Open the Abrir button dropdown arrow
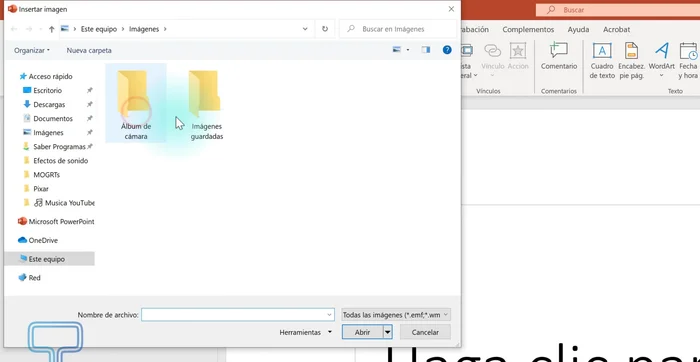This screenshot has height=362, width=700. [388, 333]
